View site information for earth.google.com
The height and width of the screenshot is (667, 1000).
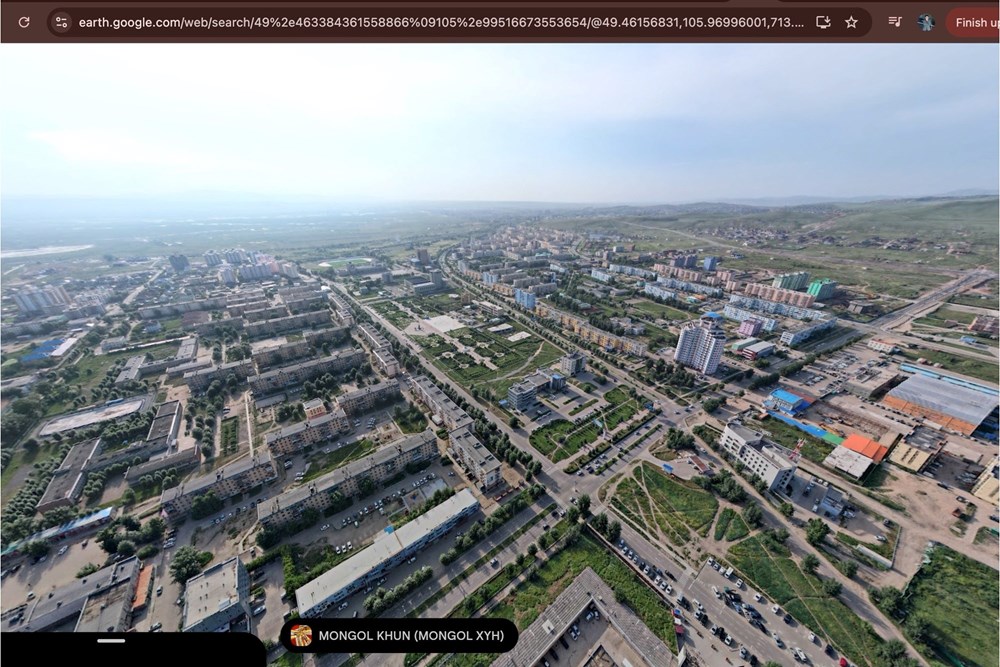click(61, 22)
